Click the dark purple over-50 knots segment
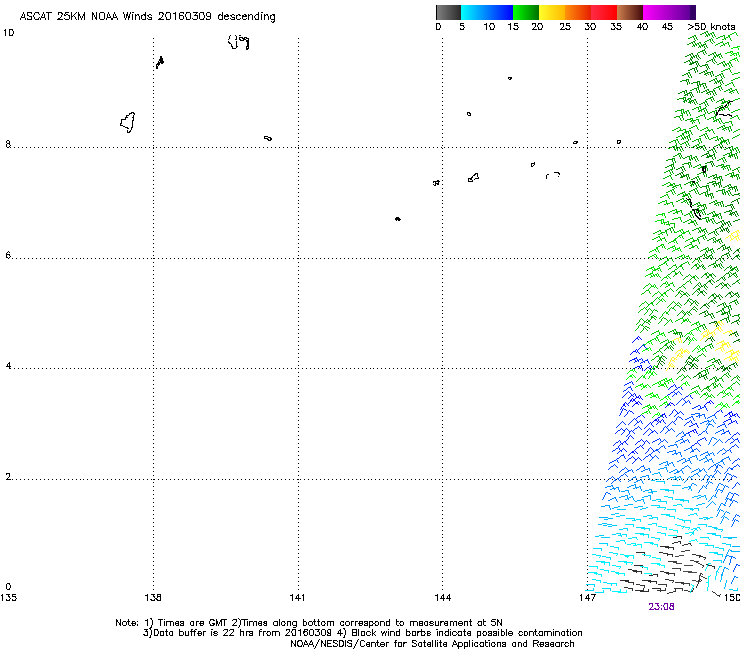 (x=693, y=12)
